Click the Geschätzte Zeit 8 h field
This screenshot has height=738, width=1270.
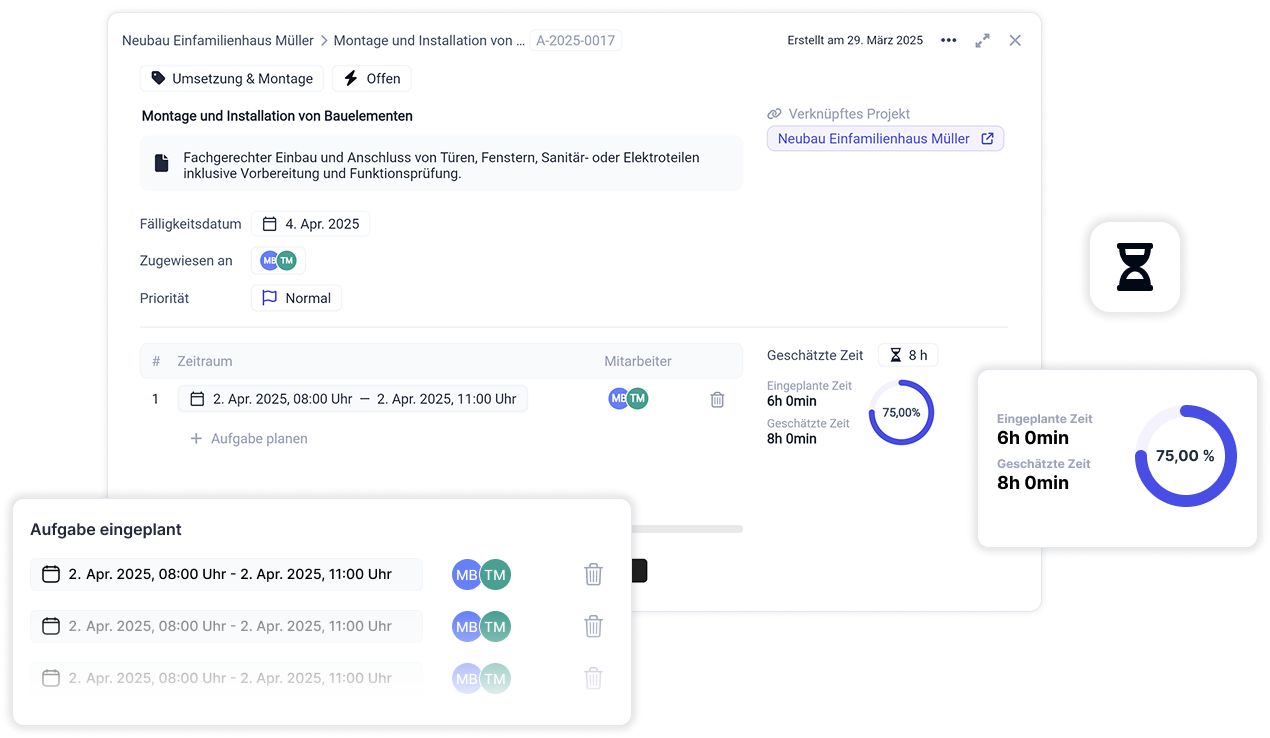coord(908,355)
